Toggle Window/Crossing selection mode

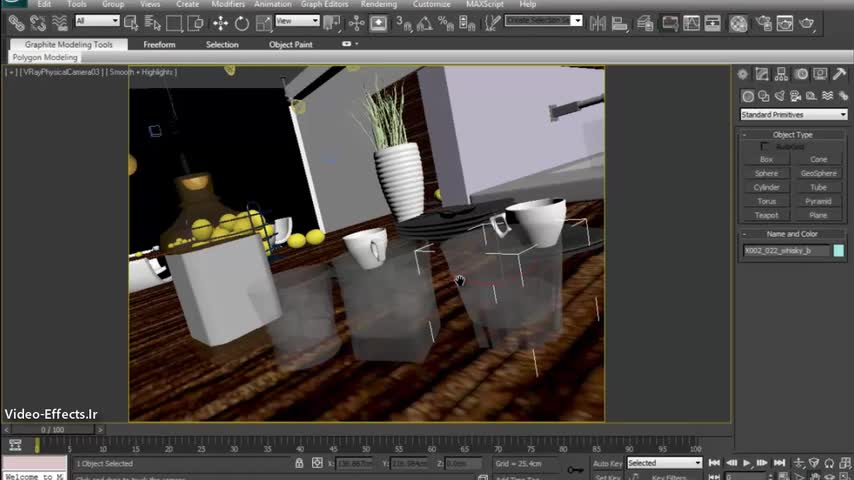coord(195,23)
